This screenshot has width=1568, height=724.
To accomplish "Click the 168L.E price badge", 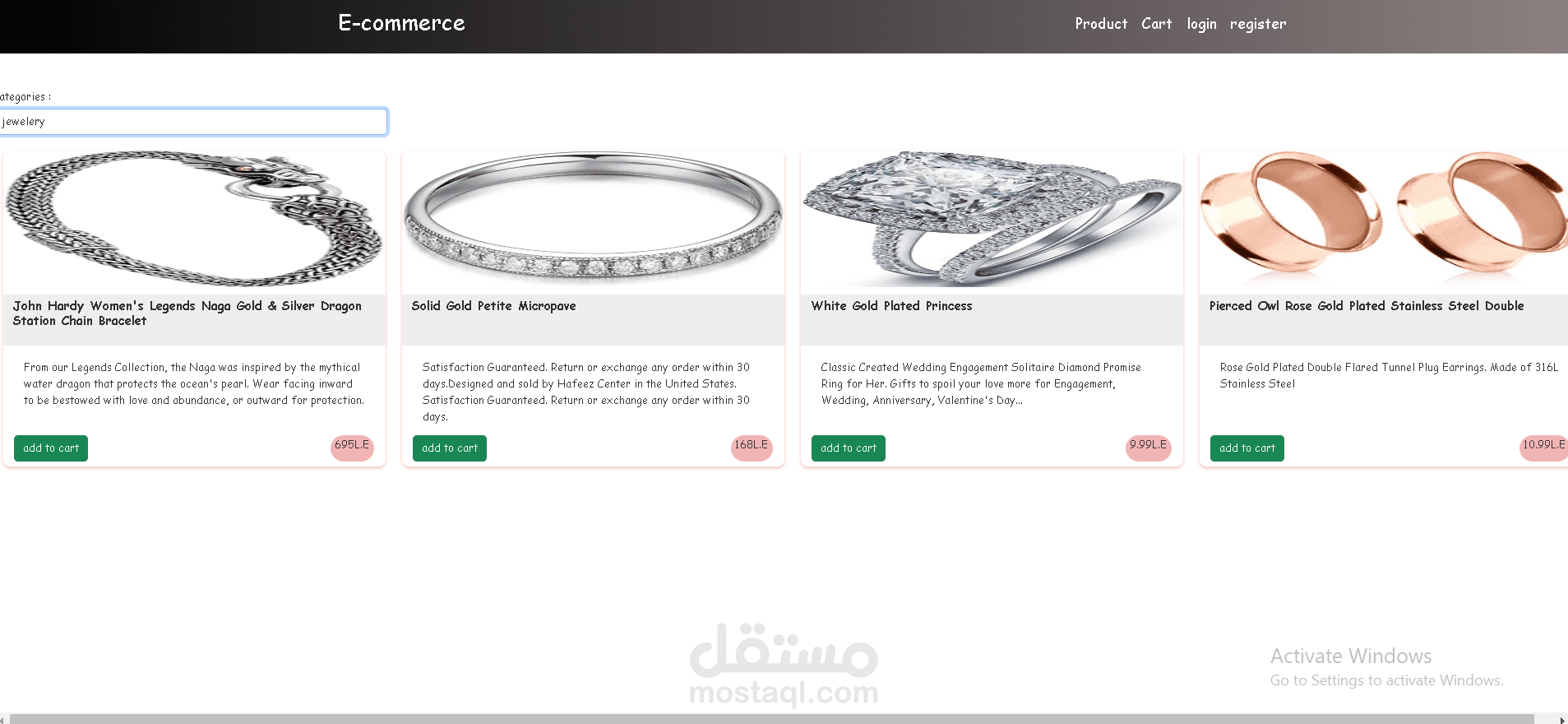I will tap(752, 448).
